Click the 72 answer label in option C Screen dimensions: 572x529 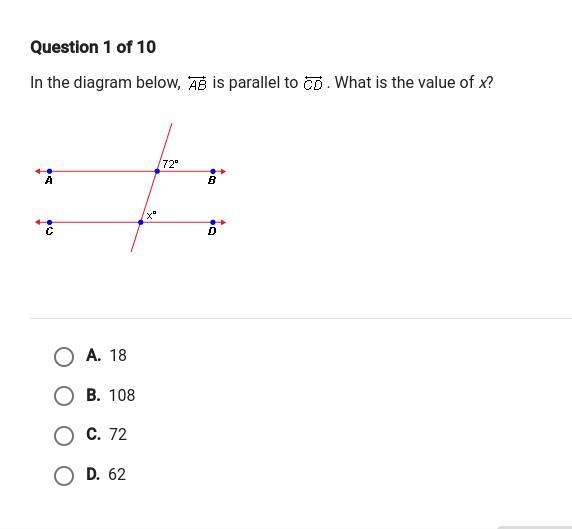tap(118, 435)
